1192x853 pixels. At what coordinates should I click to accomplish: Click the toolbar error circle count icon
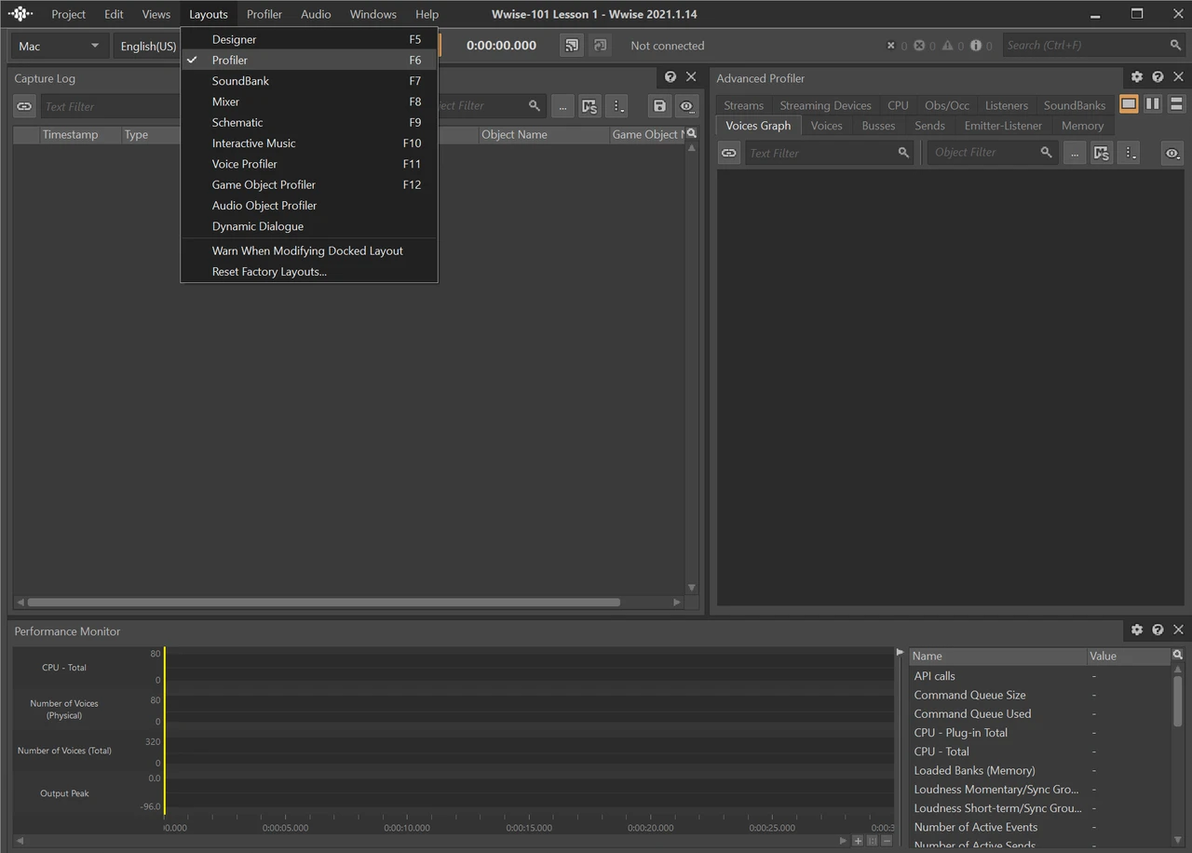[919, 46]
